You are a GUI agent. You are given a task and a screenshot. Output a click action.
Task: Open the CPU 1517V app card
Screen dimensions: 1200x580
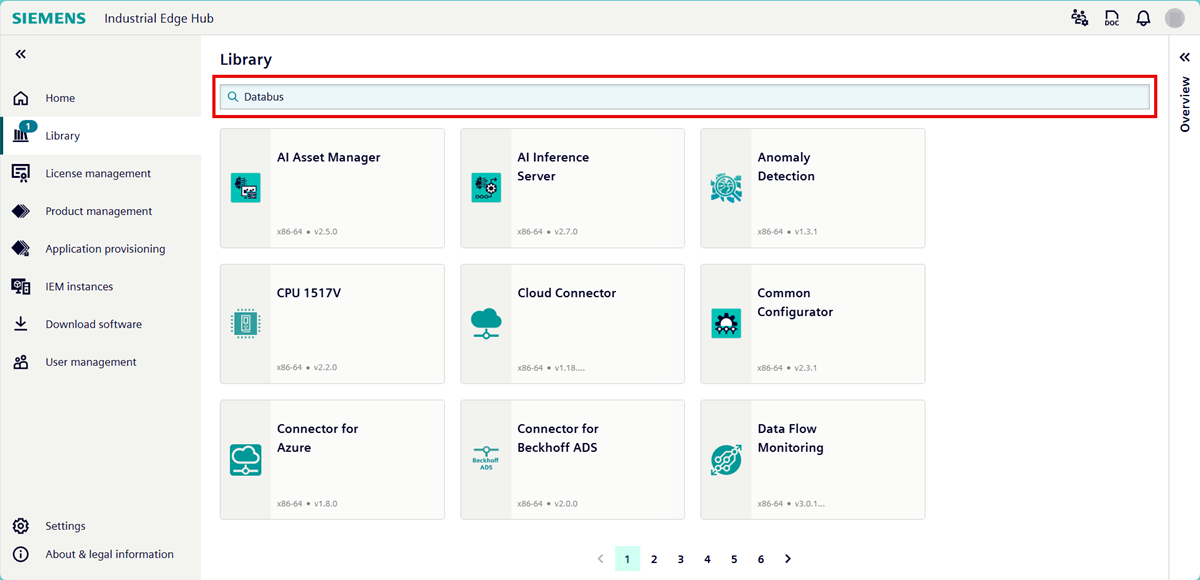[x=332, y=324]
